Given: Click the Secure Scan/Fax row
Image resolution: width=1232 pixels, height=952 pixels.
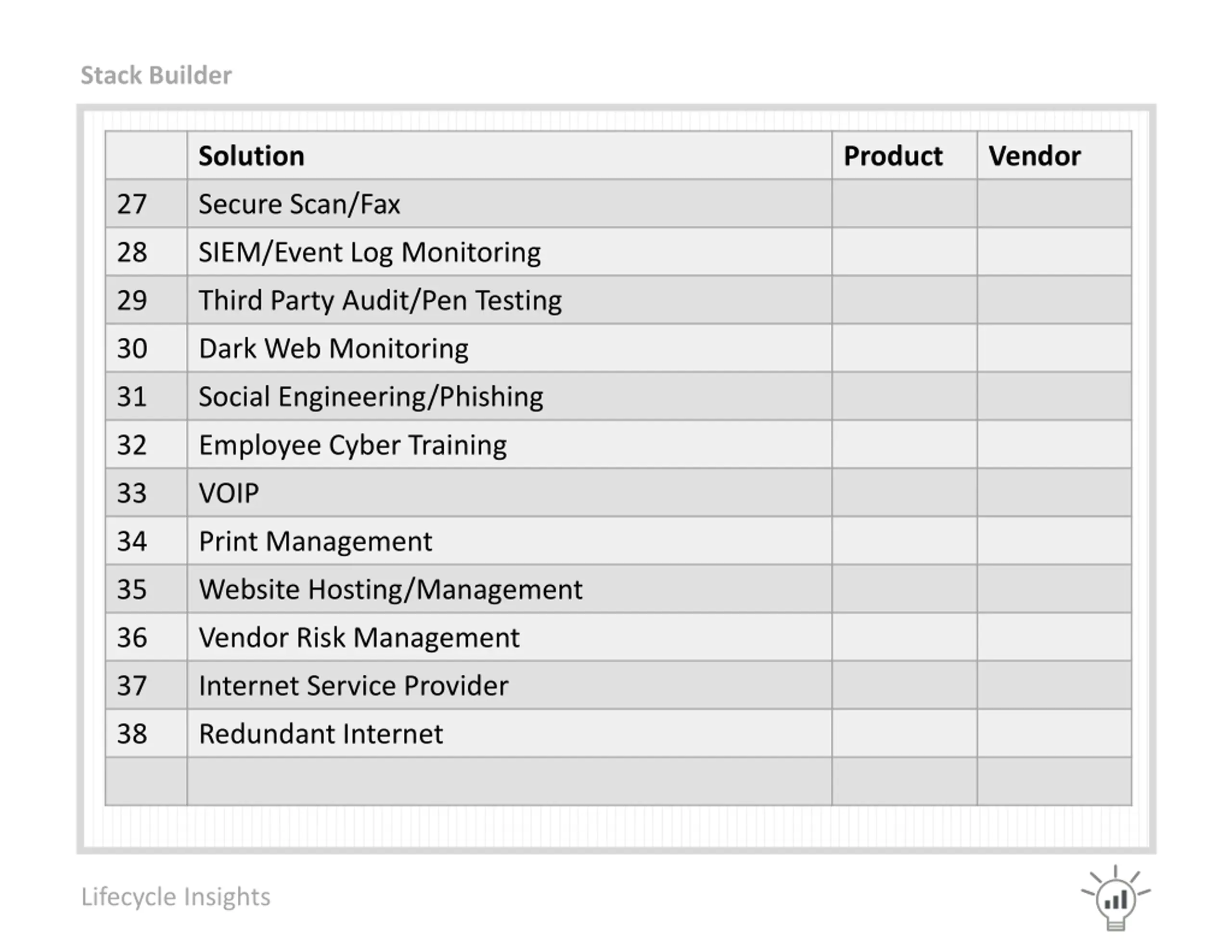Looking at the screenshot, I should point(618,204).
